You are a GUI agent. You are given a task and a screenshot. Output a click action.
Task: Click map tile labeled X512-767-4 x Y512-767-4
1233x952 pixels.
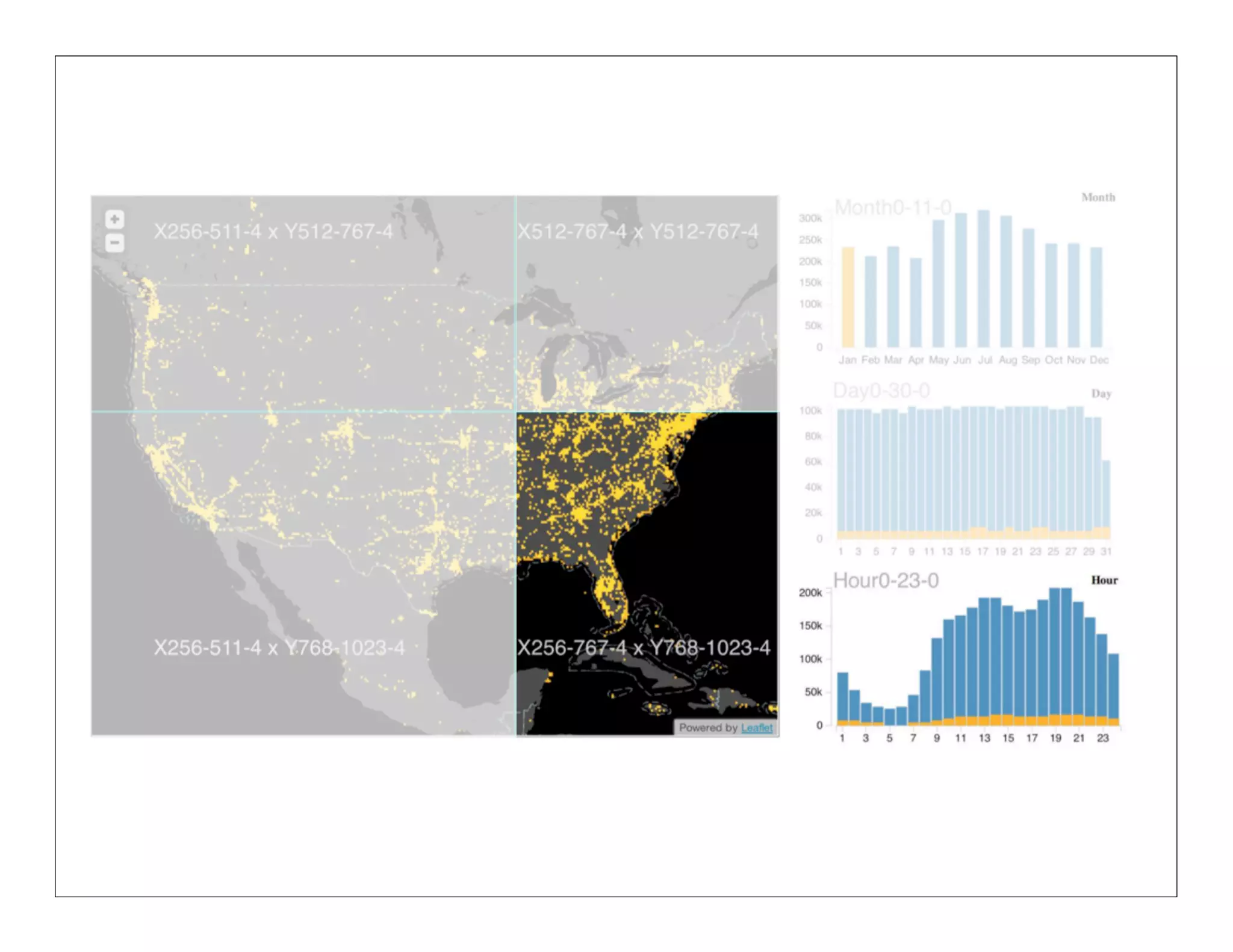click(x=647, y=304)
